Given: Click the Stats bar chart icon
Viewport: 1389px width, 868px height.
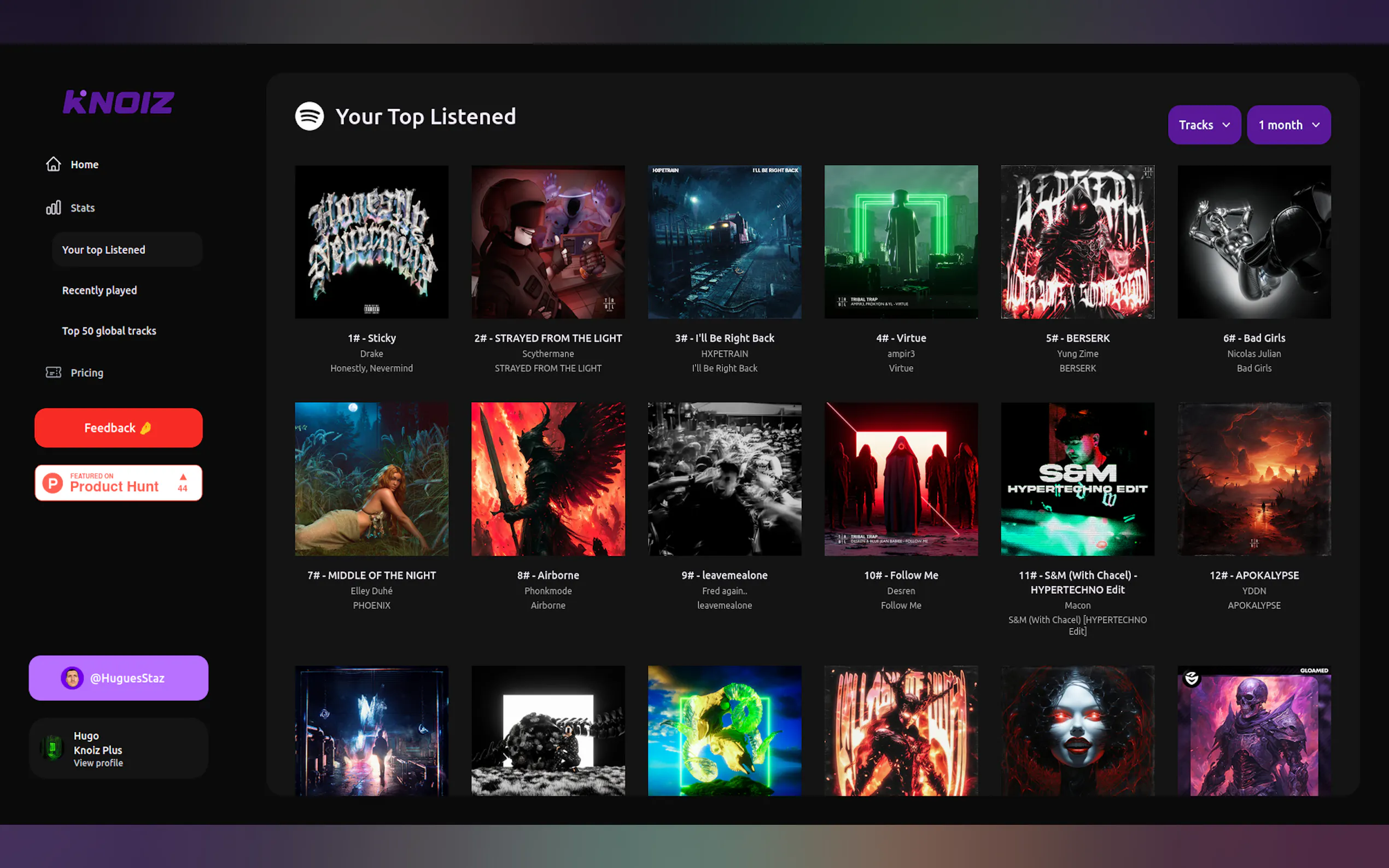Looking at the screenshot, I should 54,207.
